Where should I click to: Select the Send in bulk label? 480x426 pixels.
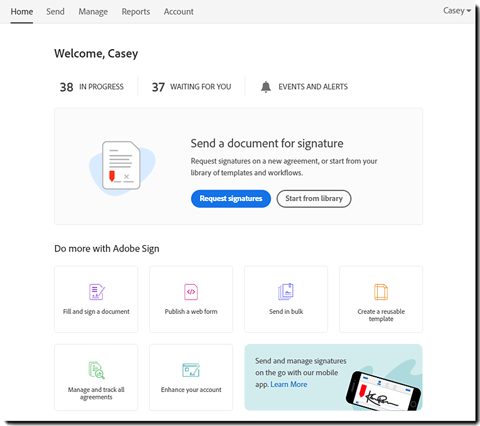286,312
